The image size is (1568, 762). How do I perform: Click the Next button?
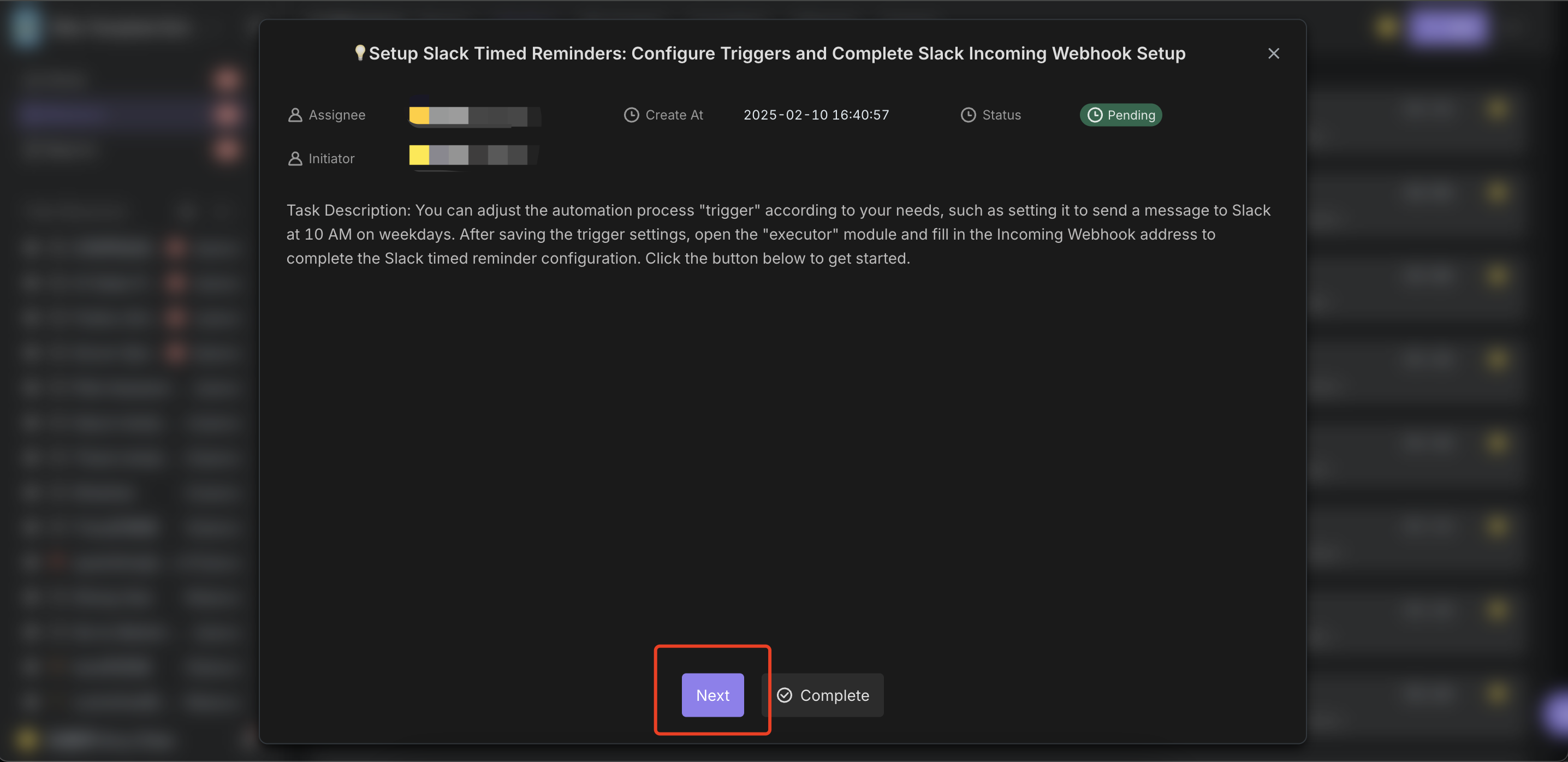click(712, 695)
